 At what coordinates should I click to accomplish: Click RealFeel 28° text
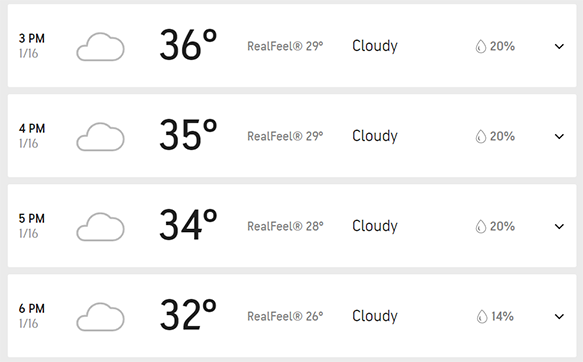285,226
